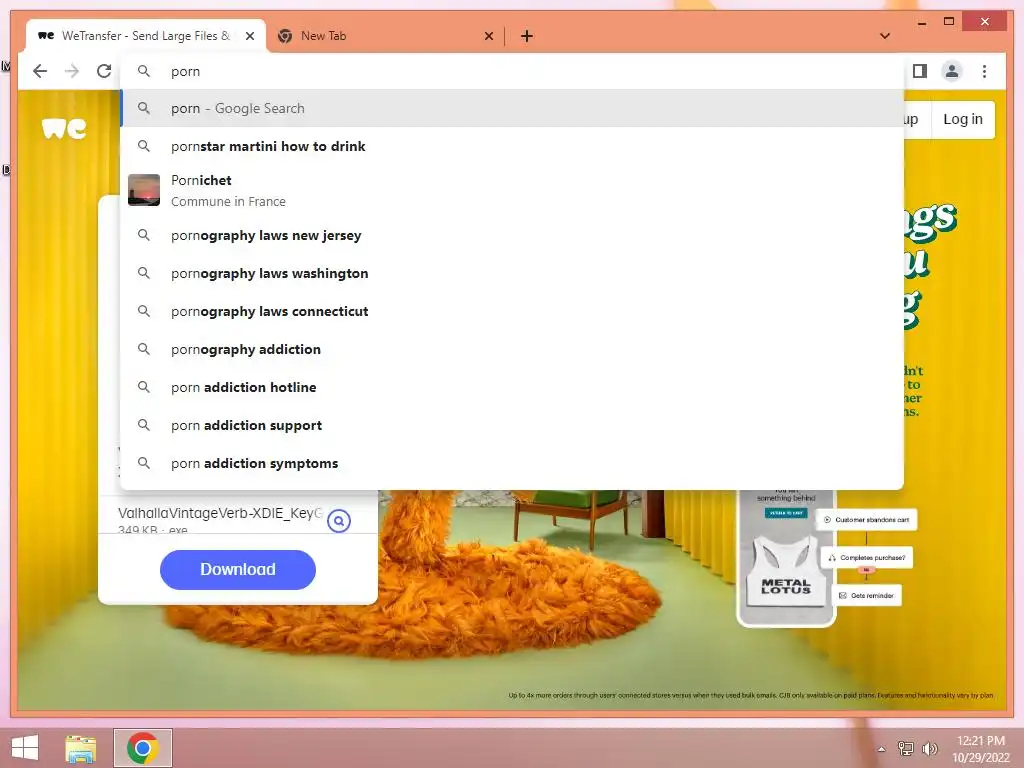Open File Explorer from the taskbar
The height and width of the screenshot is (768, 1024).
[81, 748]
